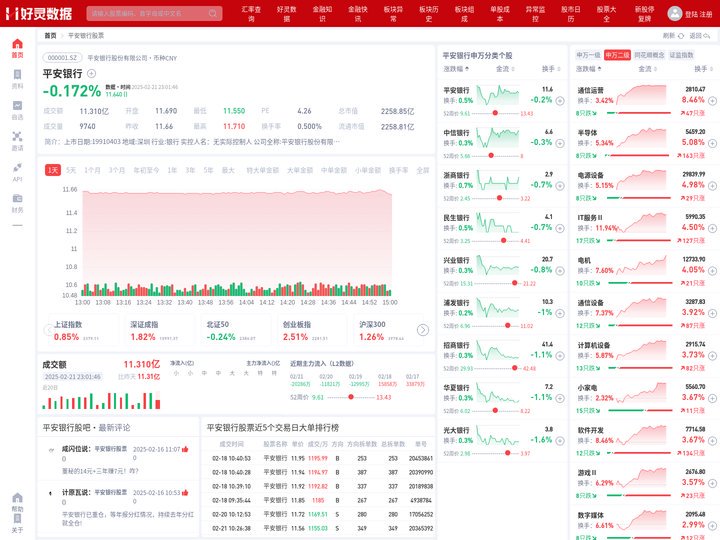Switch to the 申万一级 tab
The image size is (720, 540).
tap(588, 55)
